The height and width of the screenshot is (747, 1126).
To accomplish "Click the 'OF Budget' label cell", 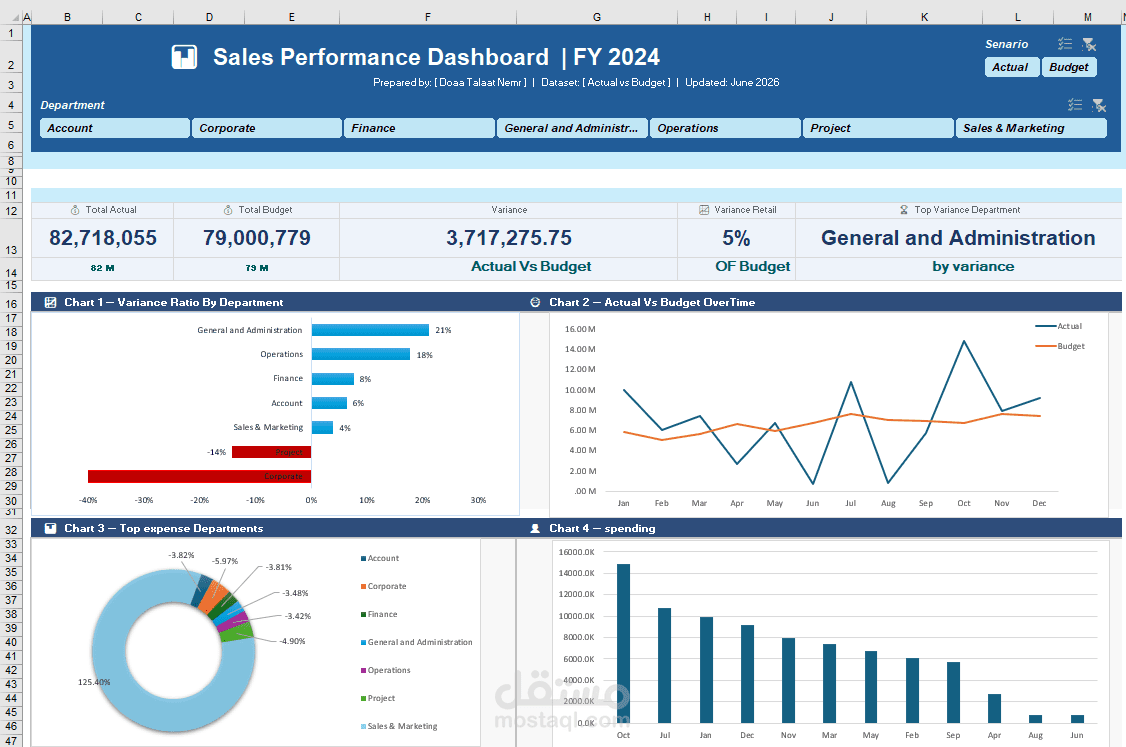I will (753, 266).
